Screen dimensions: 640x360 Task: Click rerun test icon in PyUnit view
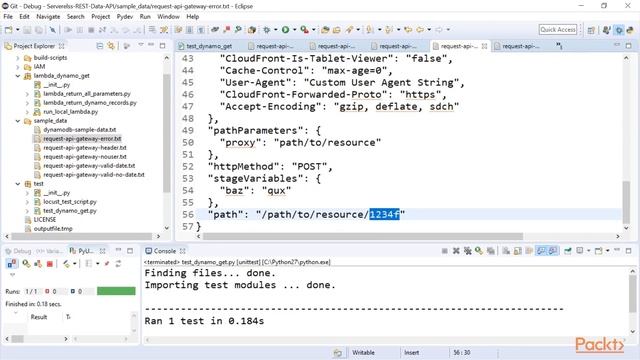pos(26,264)
